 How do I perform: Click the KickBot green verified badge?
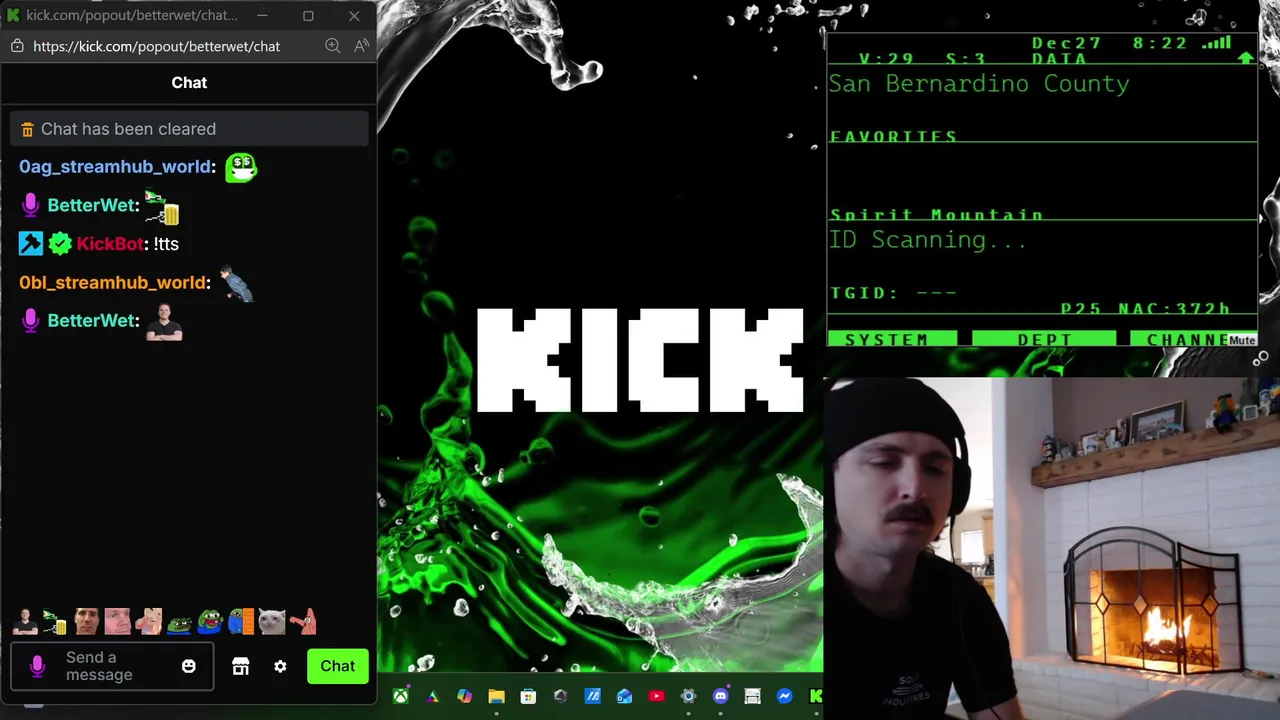click(60, 243)
